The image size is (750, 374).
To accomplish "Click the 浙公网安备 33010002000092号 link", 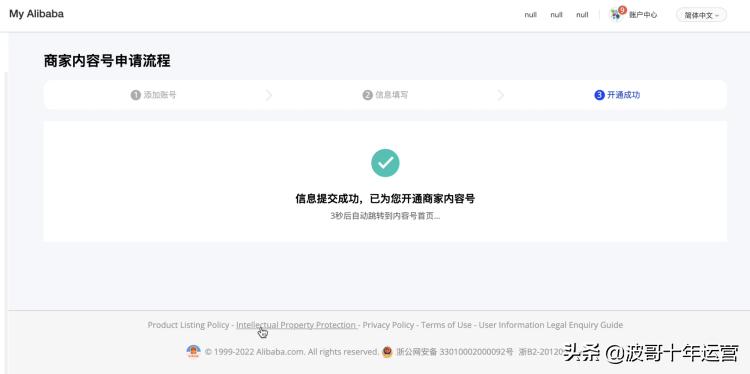I will pyautogui.click(x=454, y=352).
